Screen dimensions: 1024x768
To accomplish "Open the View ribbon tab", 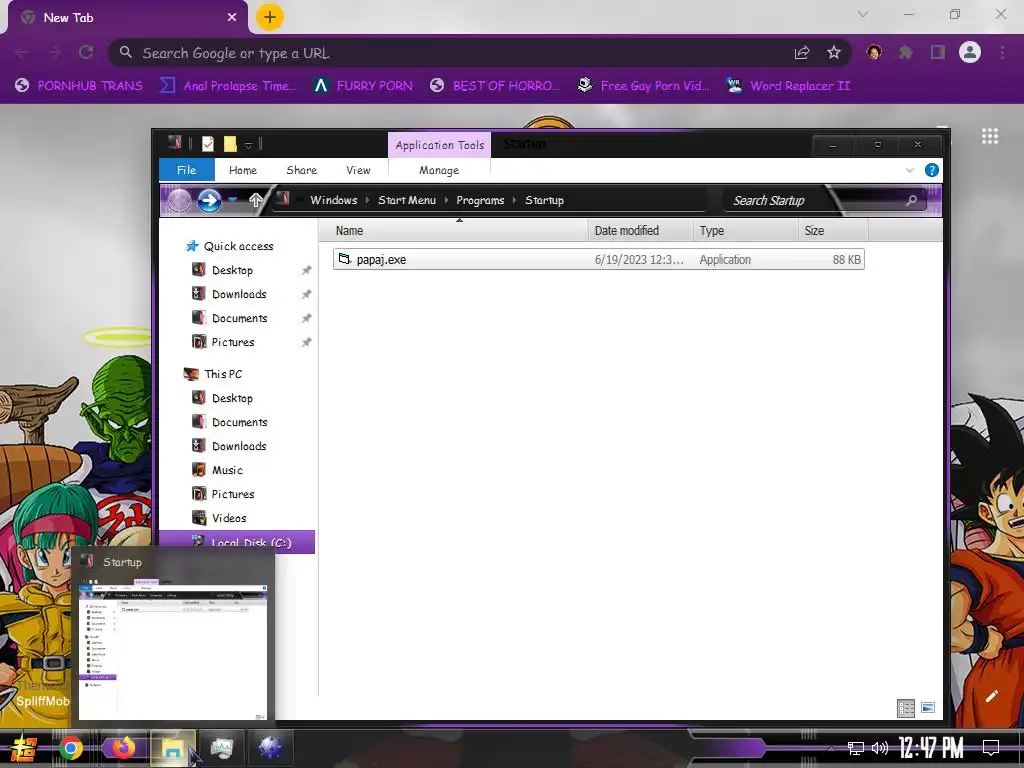I will click(x=359, y=170).
